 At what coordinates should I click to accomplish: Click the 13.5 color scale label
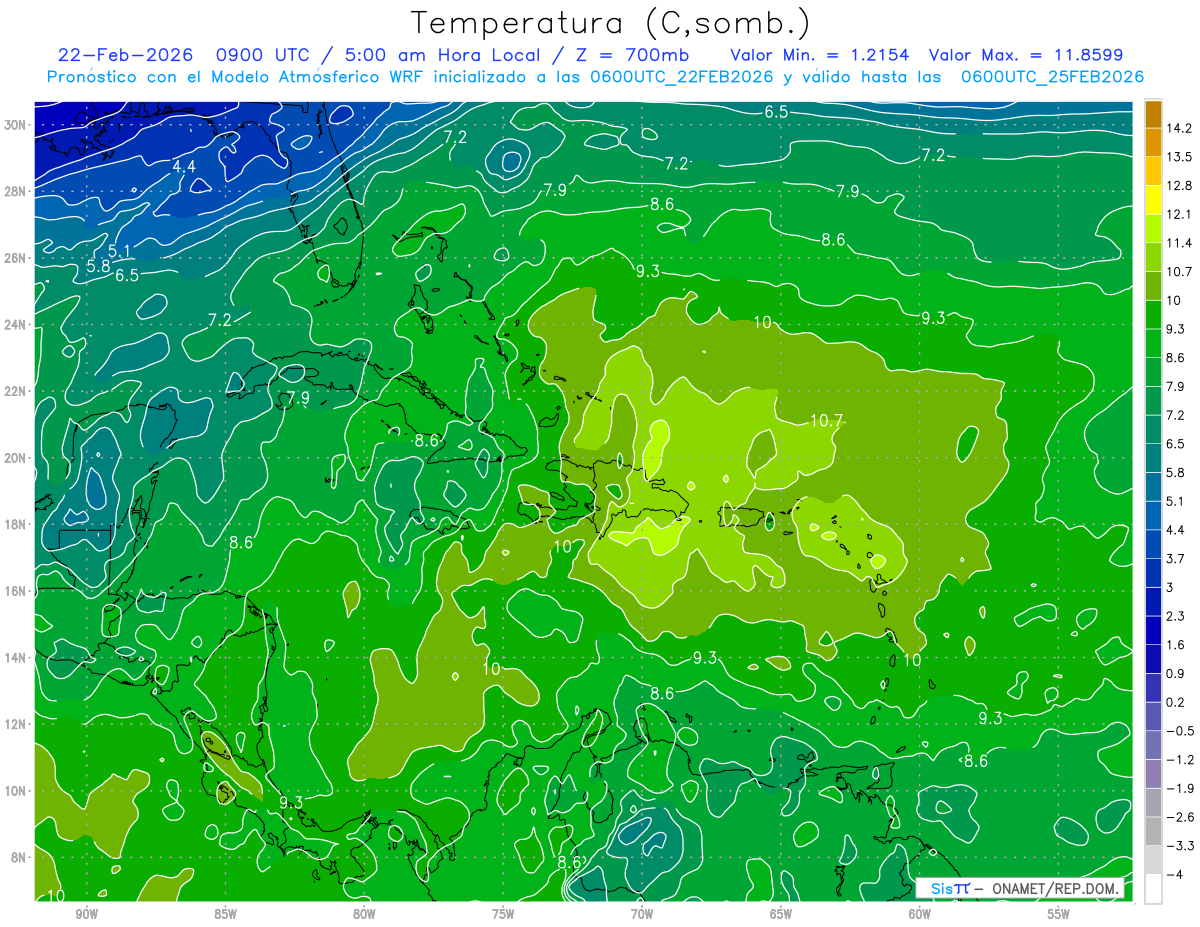click(x=1178, y=157)
